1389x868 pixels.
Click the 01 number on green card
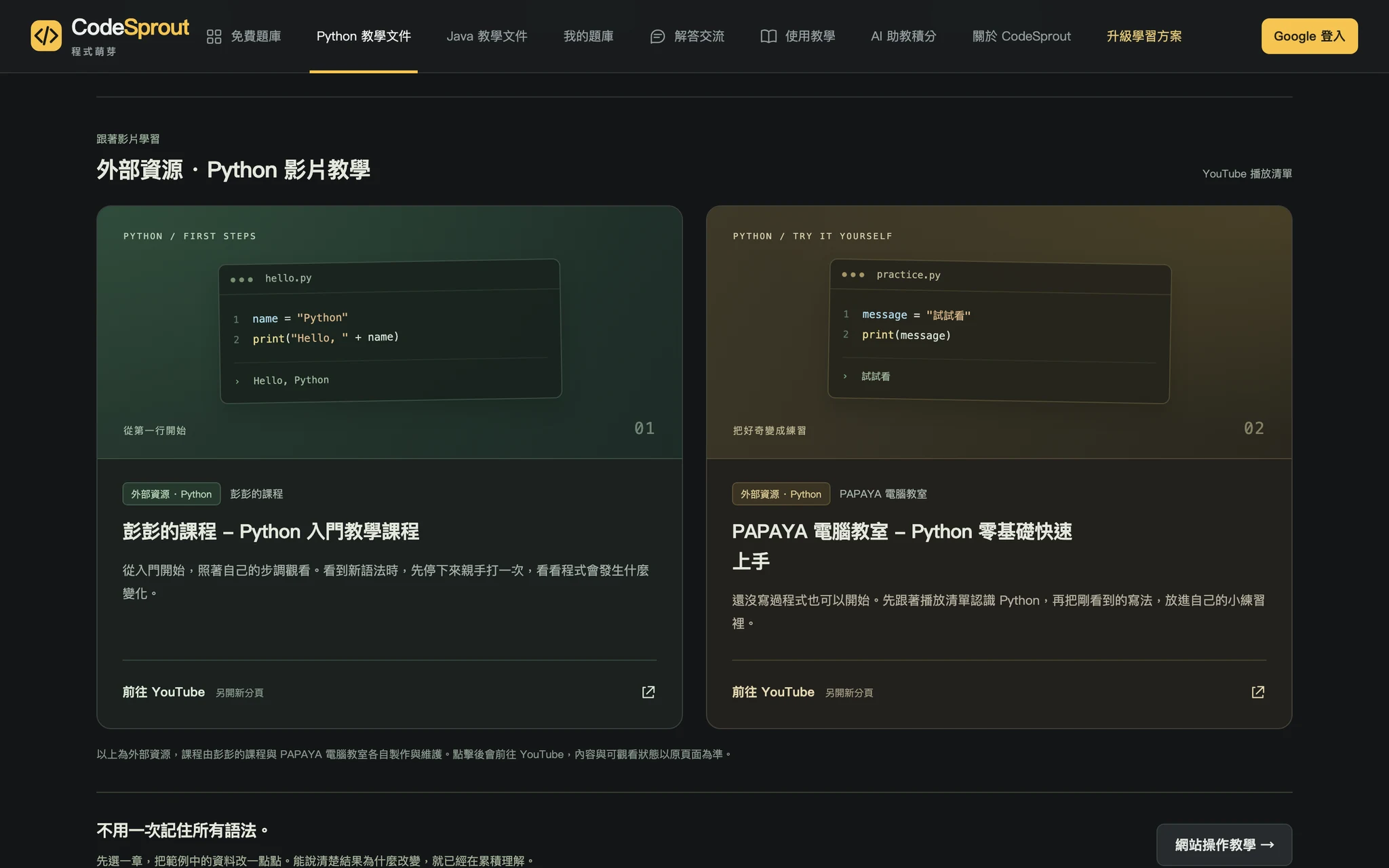click(x=644, y=429)
